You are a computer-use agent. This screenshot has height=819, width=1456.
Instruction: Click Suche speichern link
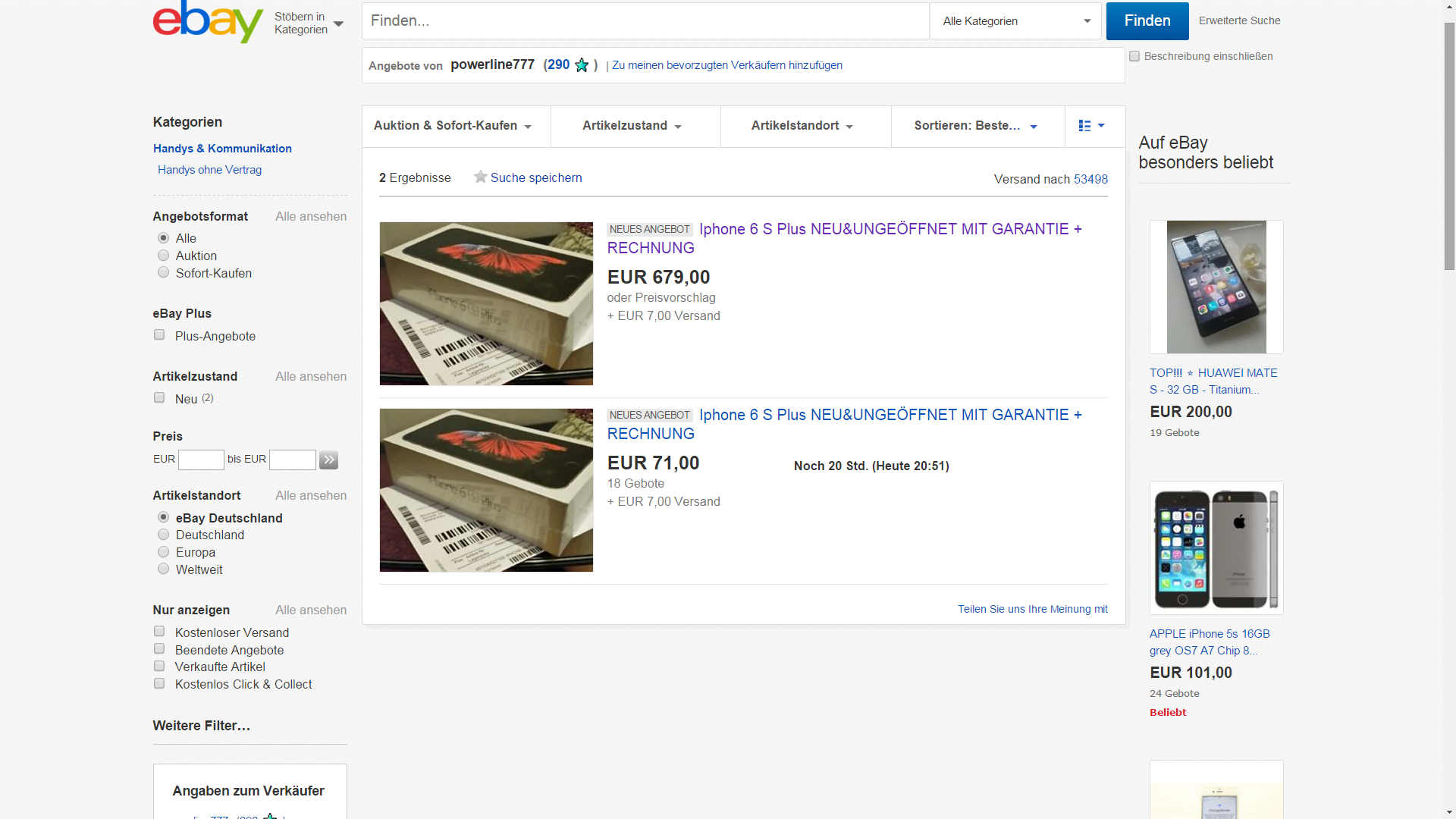coord(536,177)
